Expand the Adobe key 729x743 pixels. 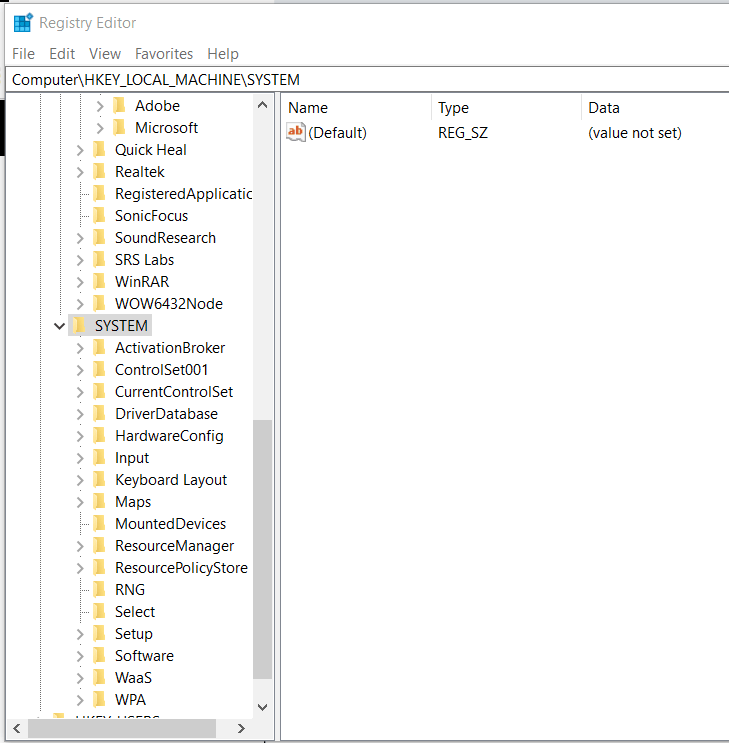(100, 106)
